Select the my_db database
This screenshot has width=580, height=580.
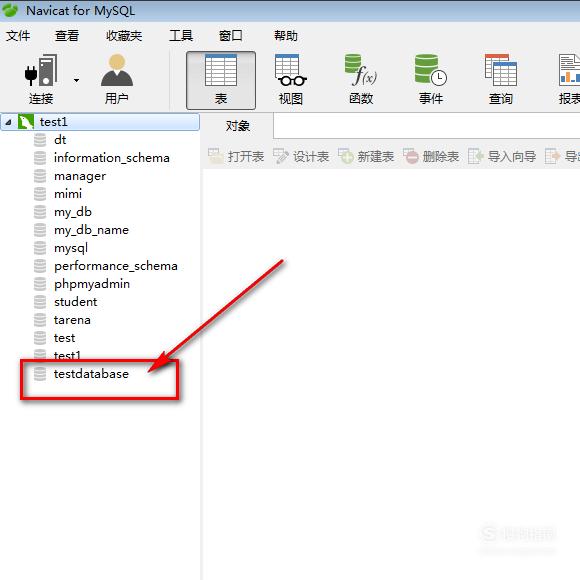73,212
